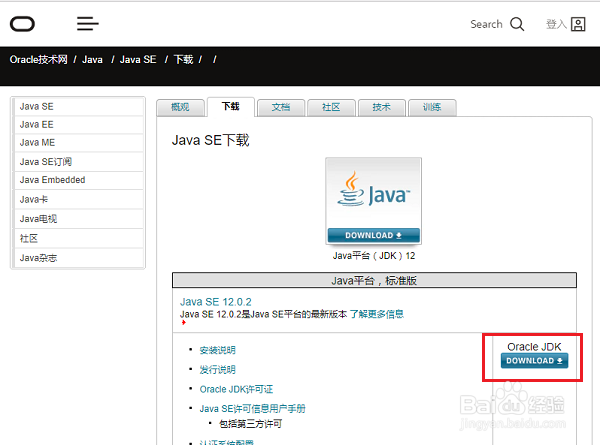
Task: Select Java EE in sidebar
Action: (x=78, y=124)
